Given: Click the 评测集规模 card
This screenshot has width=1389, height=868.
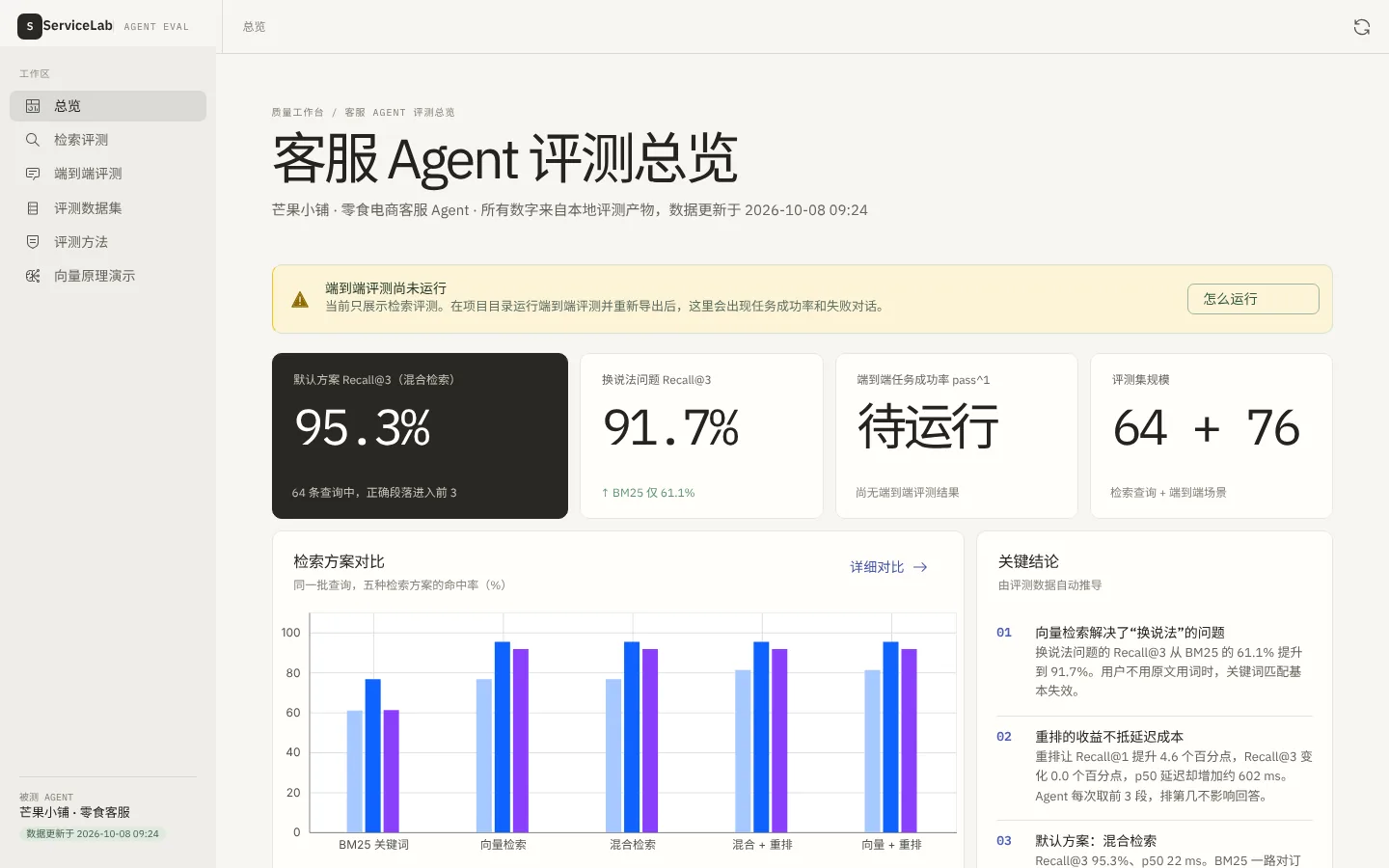Looking at the screenshot, I should point(1212,436).
